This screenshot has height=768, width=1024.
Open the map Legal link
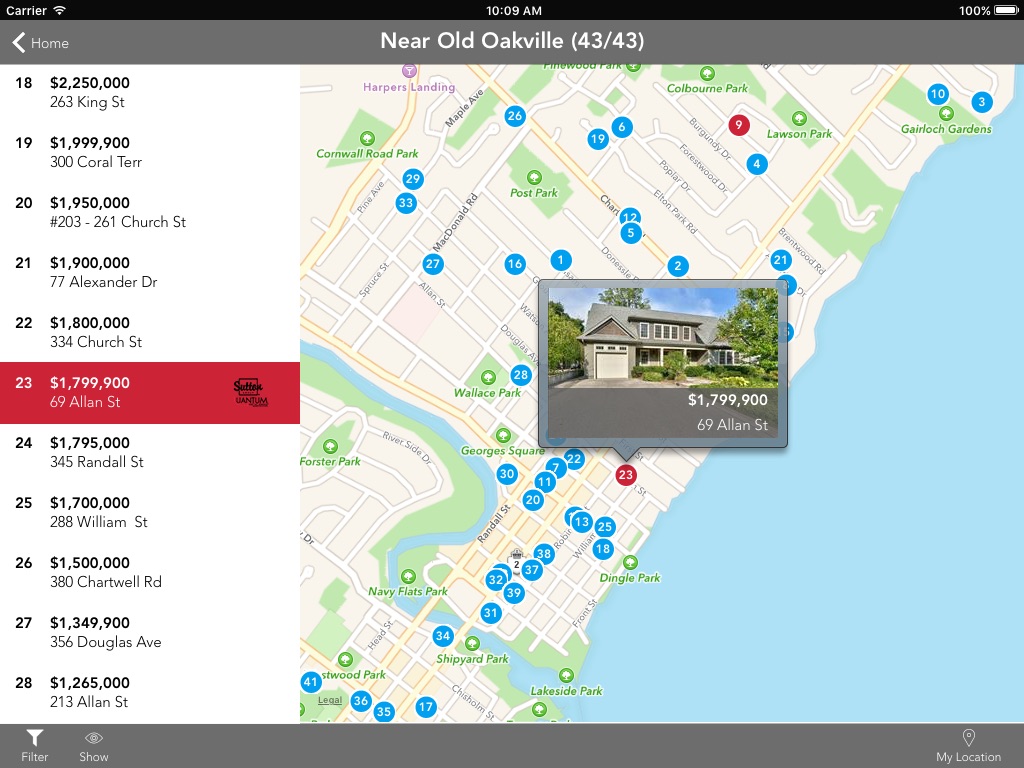(x=330, y=700)
